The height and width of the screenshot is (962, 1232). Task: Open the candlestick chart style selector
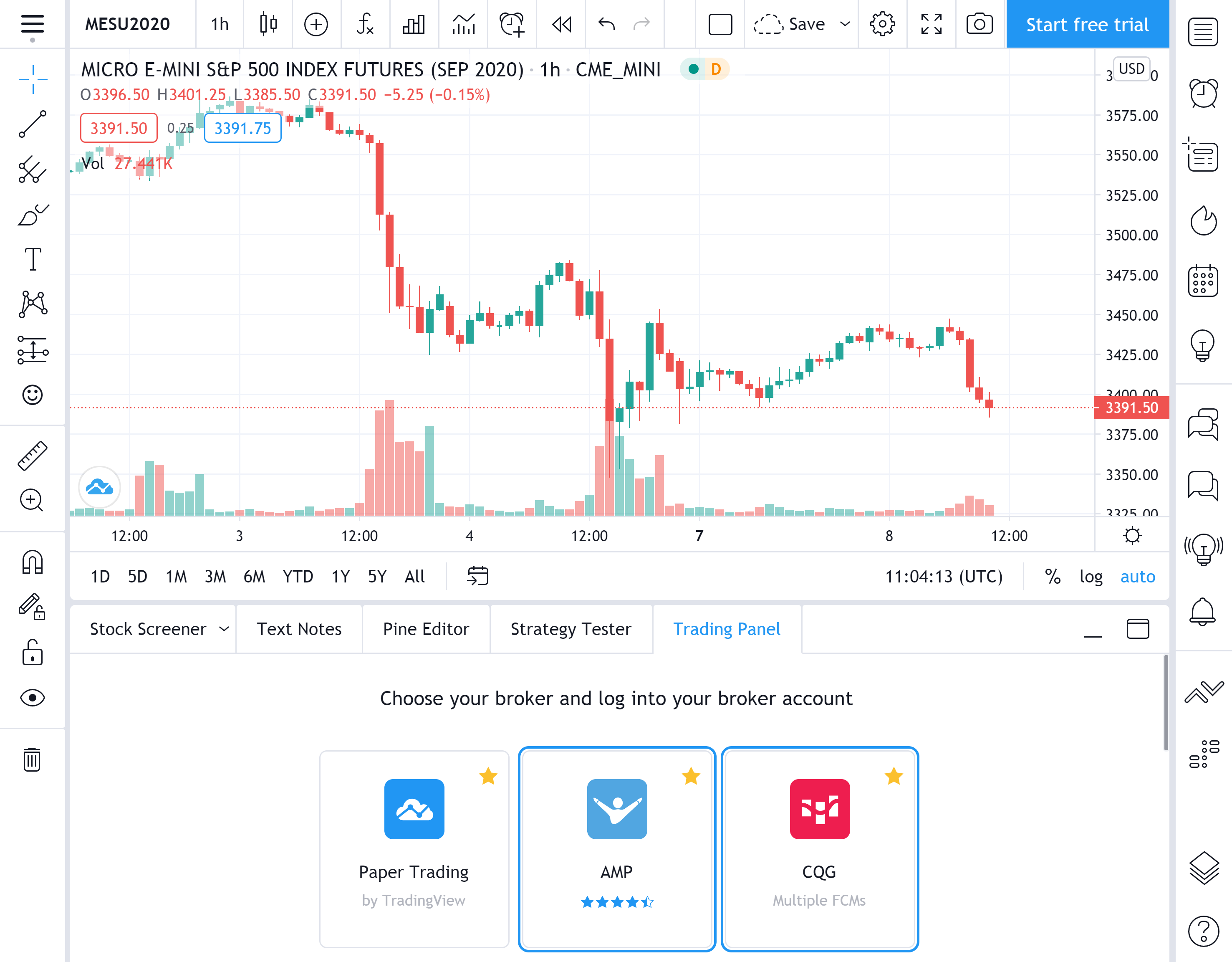coord(268,24)
